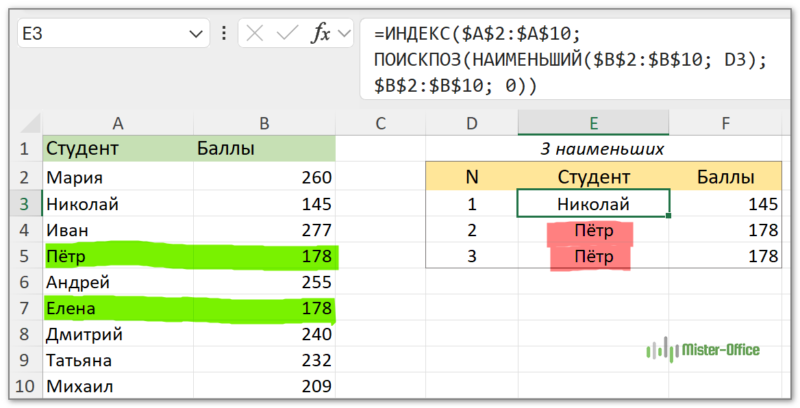Click the Cancel (X) formula entry icon
Screen dimensions: 800x408
255,33
